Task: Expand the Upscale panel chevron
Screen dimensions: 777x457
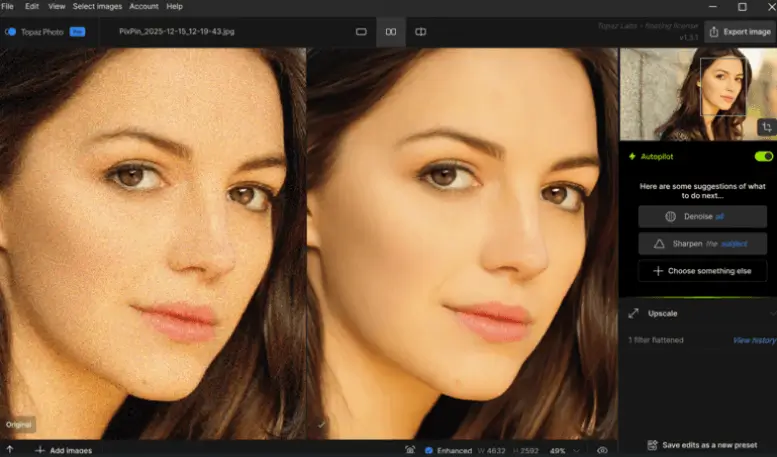Action: tap(773, 313)
